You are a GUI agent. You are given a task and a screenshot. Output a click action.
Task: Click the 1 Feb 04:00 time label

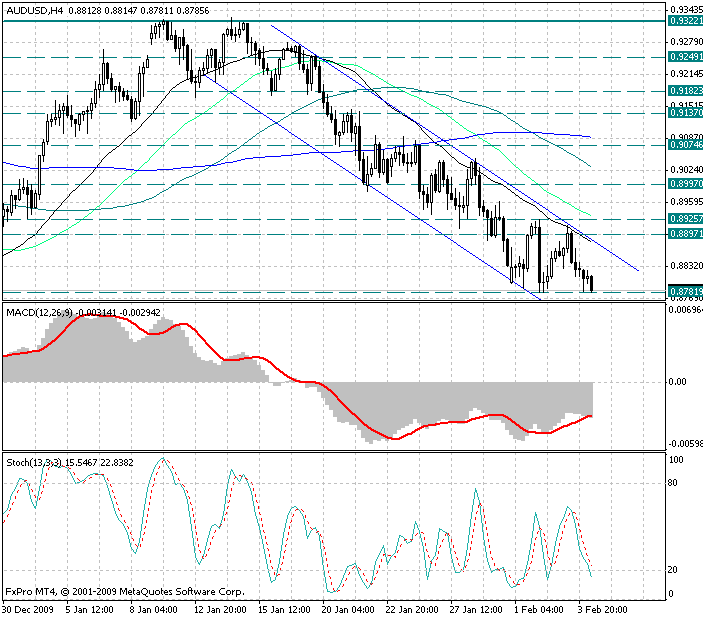click(x=539, y=610)
